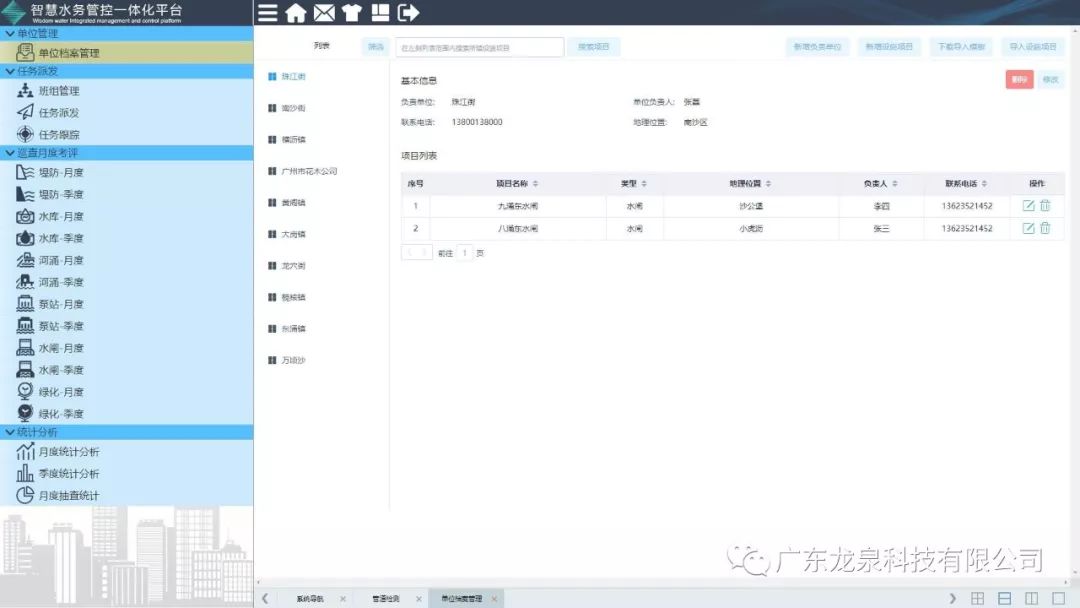The height and width of the screenshot is (608, 1080).
Task: Delete the 八涌东水闸 row with the trash icon
Action: 1045,228
